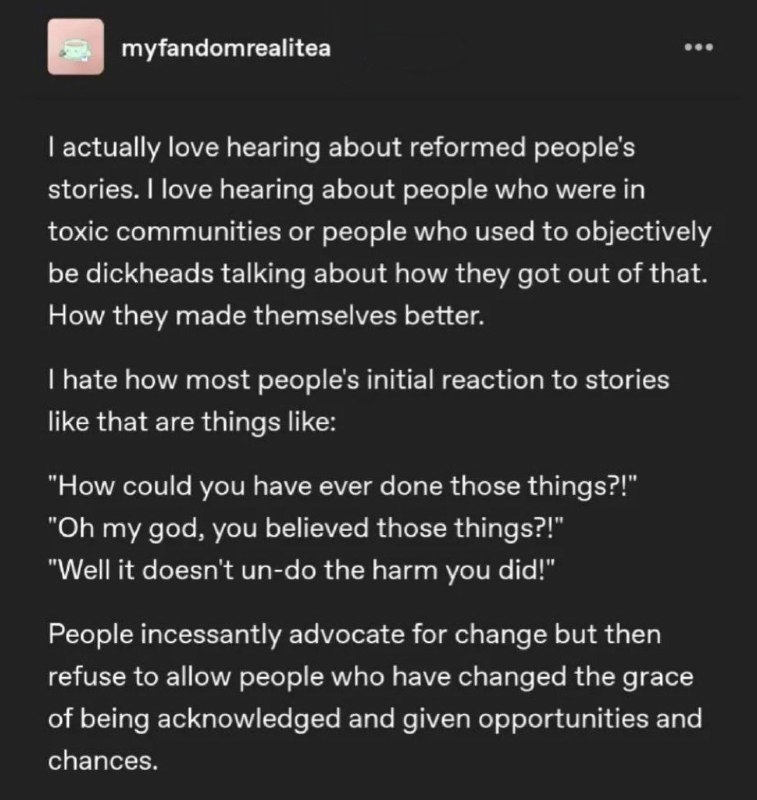757x800 pixels.
Task: Click the final word "chances."
Action: coord(103,761)
